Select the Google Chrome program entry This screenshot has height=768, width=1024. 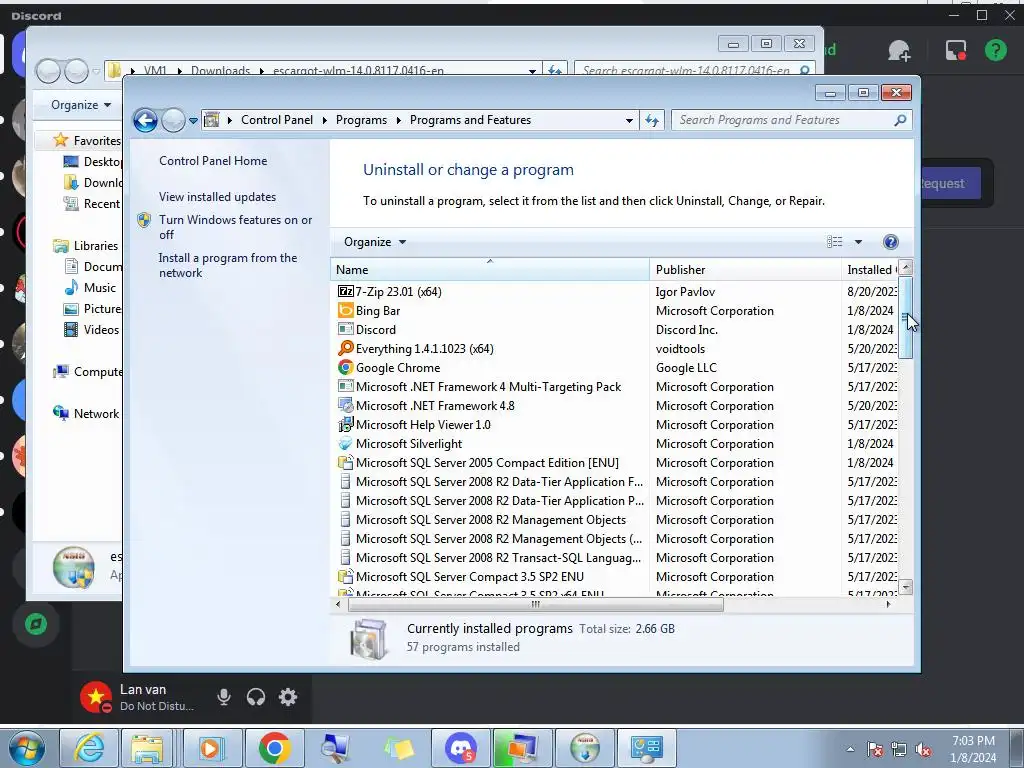click(x=398, y=368)
